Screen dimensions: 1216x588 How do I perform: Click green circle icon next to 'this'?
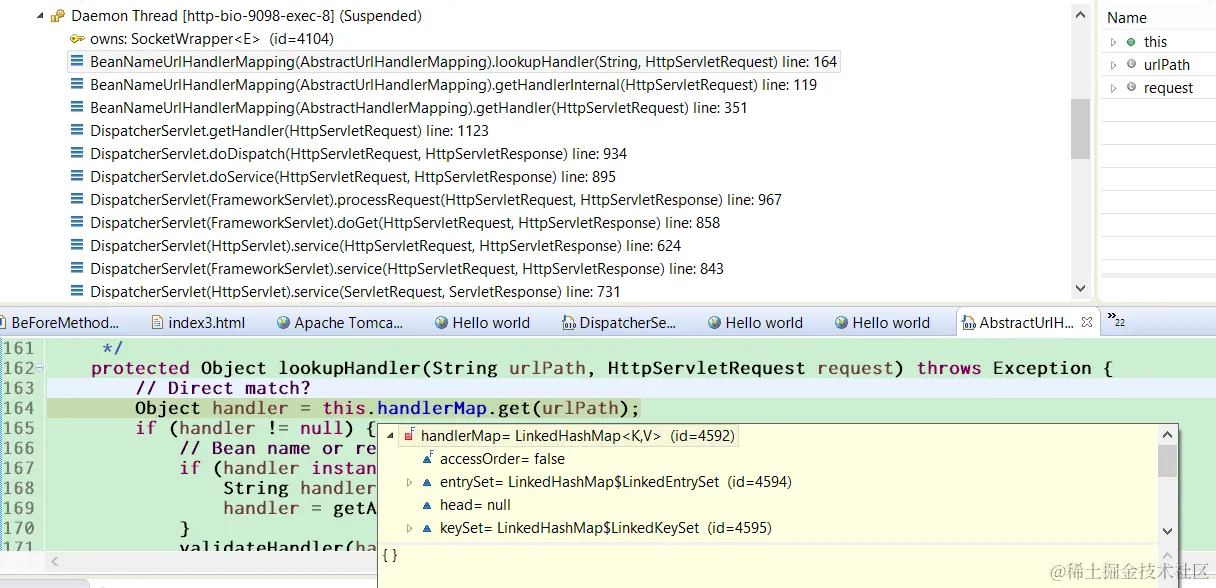point(1131,42)
